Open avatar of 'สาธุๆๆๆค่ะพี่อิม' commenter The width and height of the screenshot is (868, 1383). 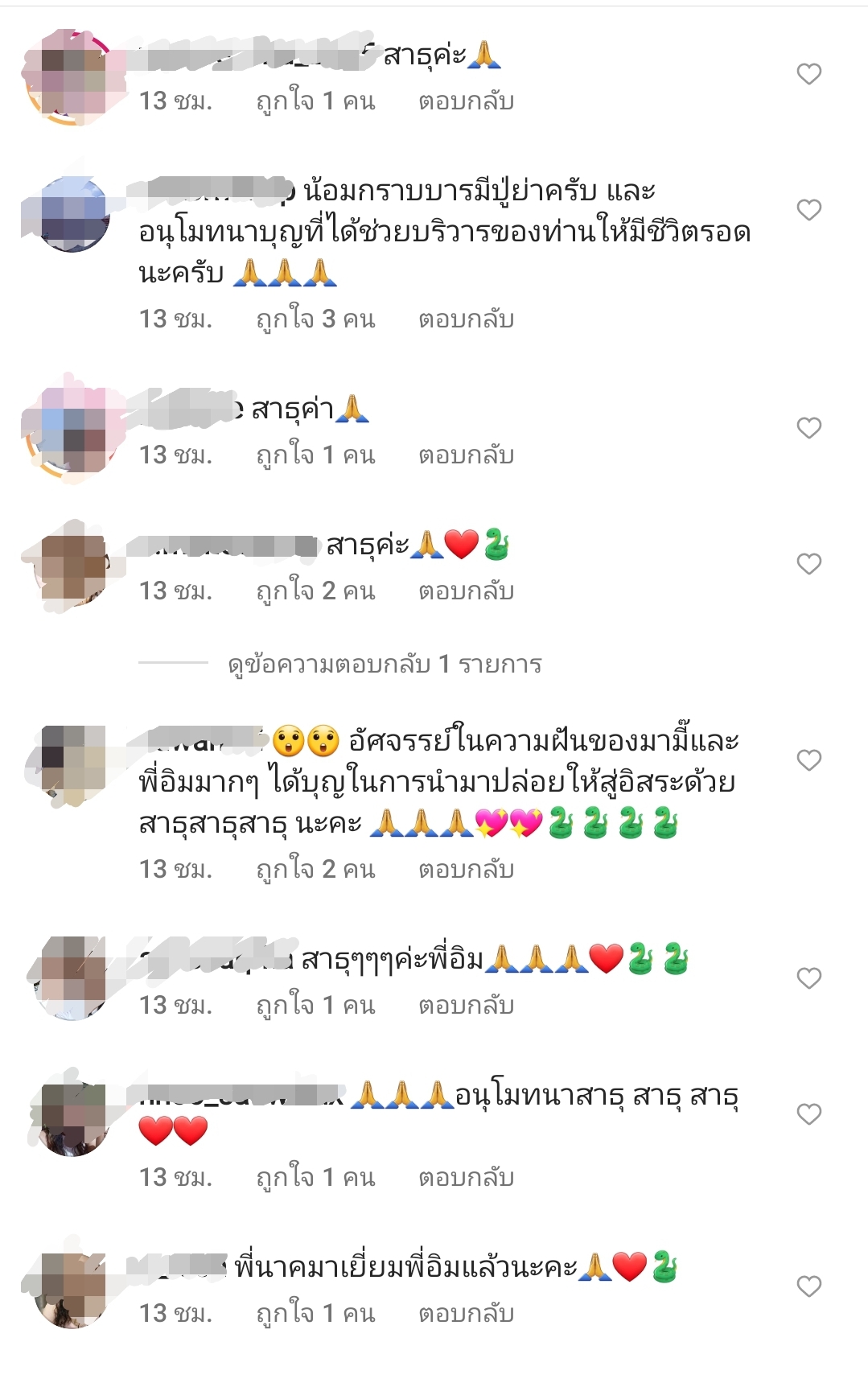[x=72, y=979]
